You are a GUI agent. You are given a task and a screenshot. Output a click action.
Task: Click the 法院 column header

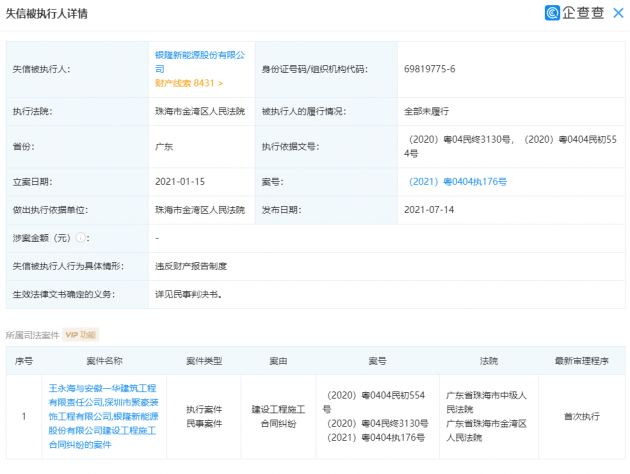tap(489, 361)
